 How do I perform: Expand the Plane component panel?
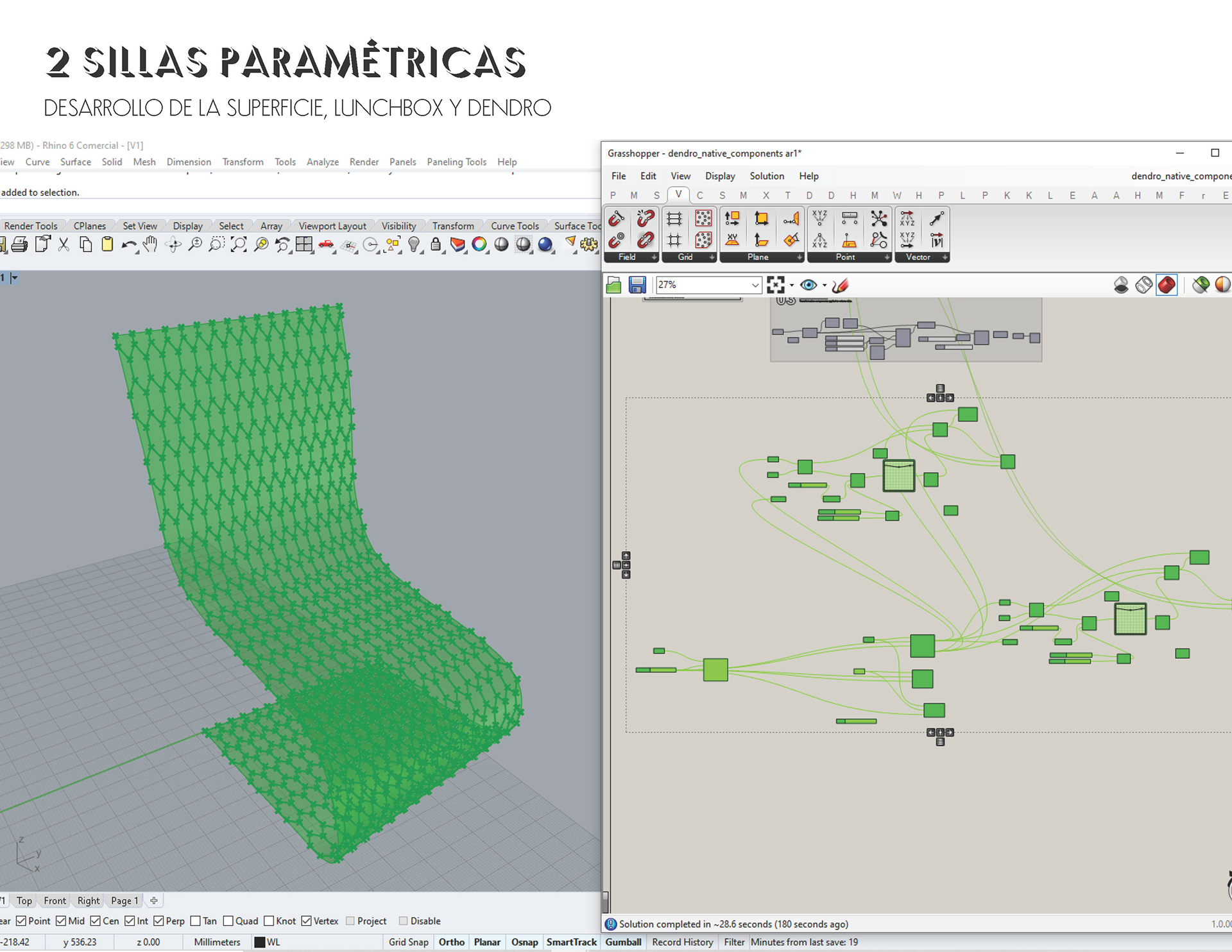800,257
